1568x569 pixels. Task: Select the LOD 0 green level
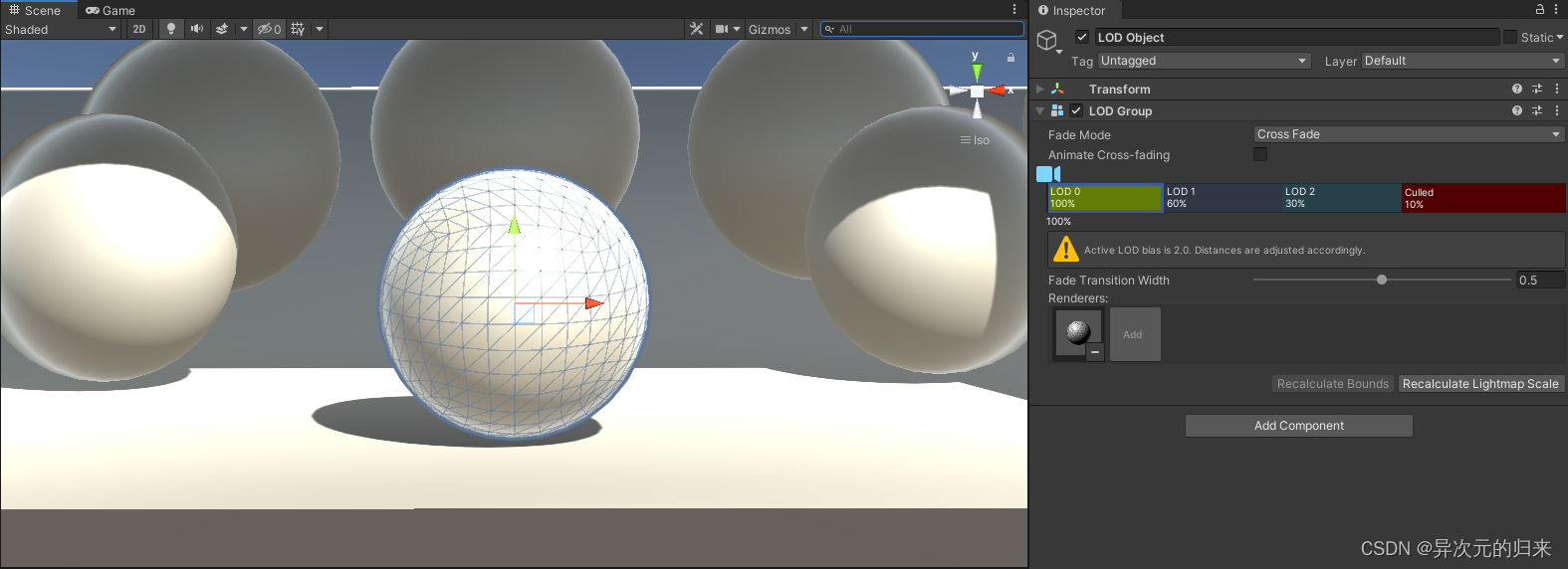click(x=1105, y=197)
